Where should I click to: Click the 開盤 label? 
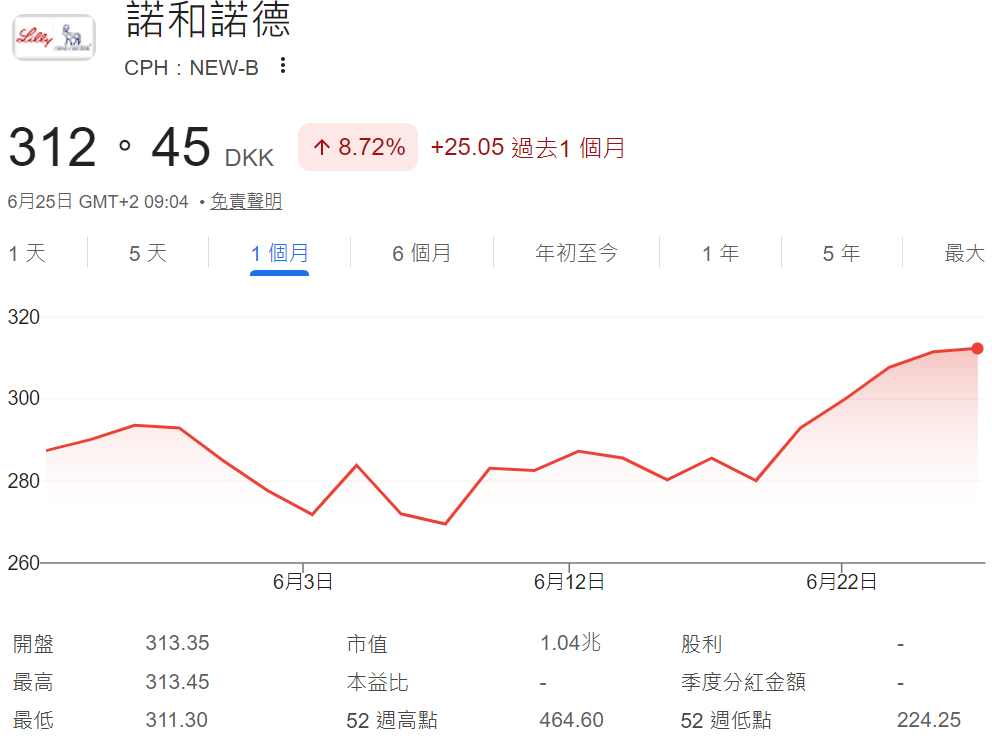[x=34, y=644]
